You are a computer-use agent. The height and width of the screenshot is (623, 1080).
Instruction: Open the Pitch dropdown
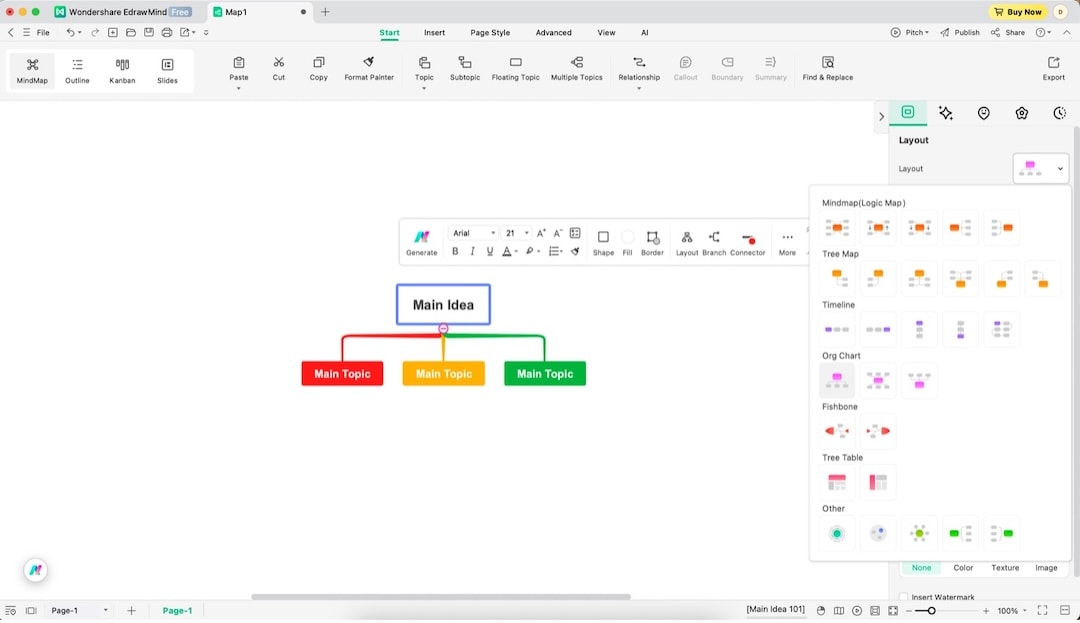tap(910, 32)
